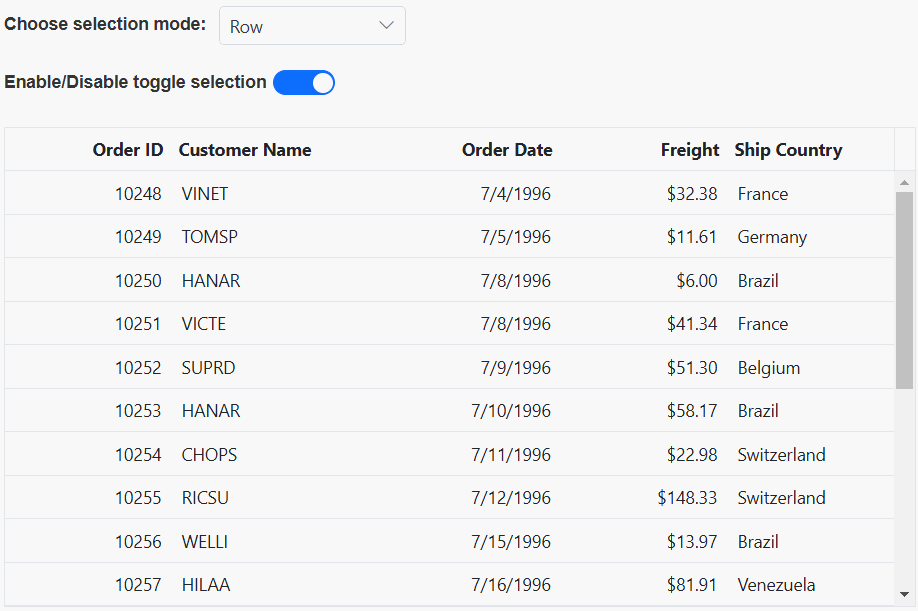918x611 pixels.
Task: Click freight value $41.34
Action: click(692, 324)
